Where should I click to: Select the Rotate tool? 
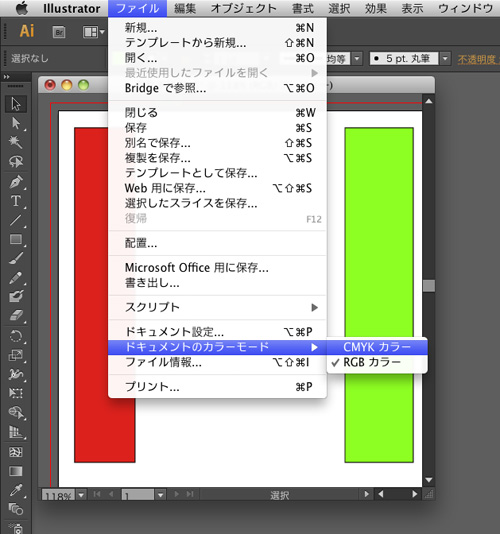[16, 336]
